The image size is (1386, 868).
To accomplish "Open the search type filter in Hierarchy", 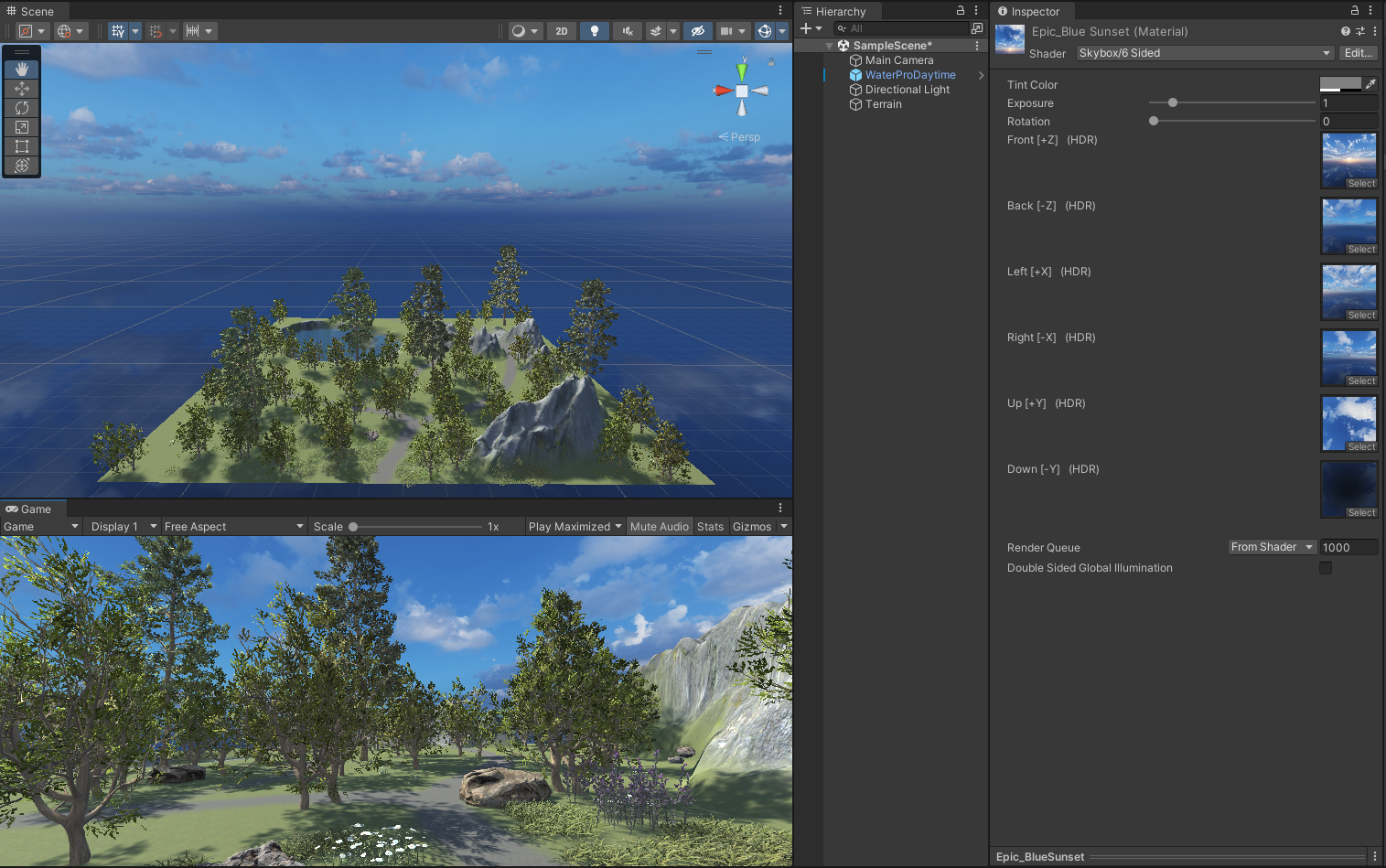I will pos(842,28).
